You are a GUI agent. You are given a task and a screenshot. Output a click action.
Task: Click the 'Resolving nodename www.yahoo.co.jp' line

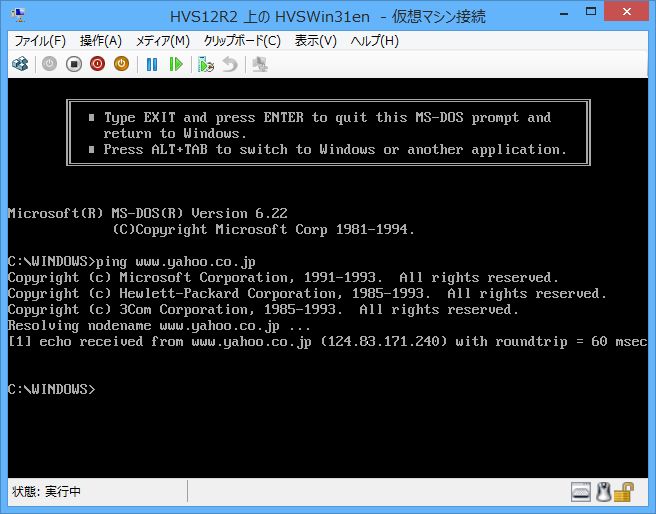click(159, 326)
